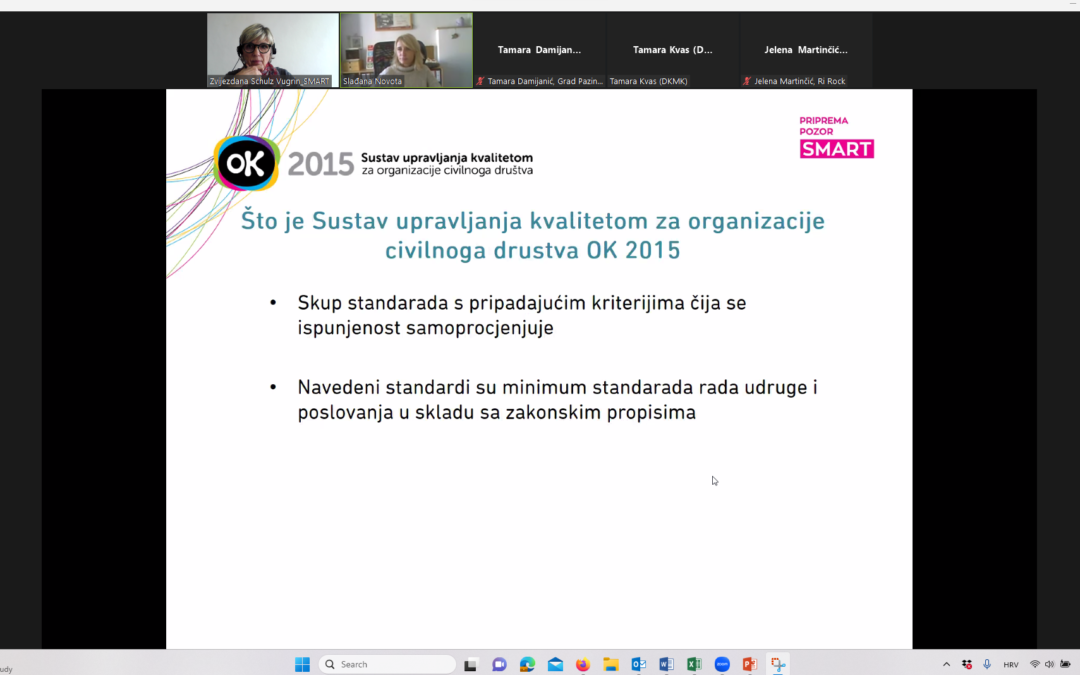The image size is (1080, 675).
Task: Open volume control in system tray
Action: pyautogui.click(x=1049, y=664)
